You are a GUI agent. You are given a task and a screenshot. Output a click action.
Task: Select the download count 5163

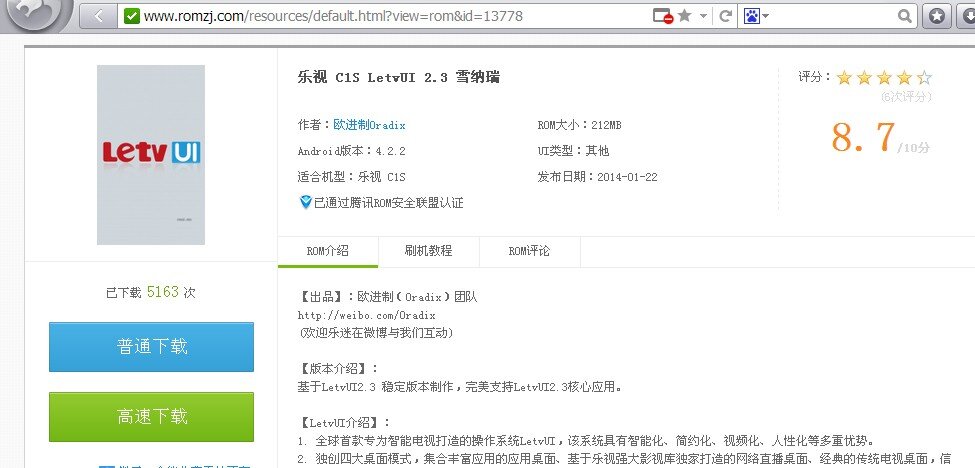tap(163, 291)
